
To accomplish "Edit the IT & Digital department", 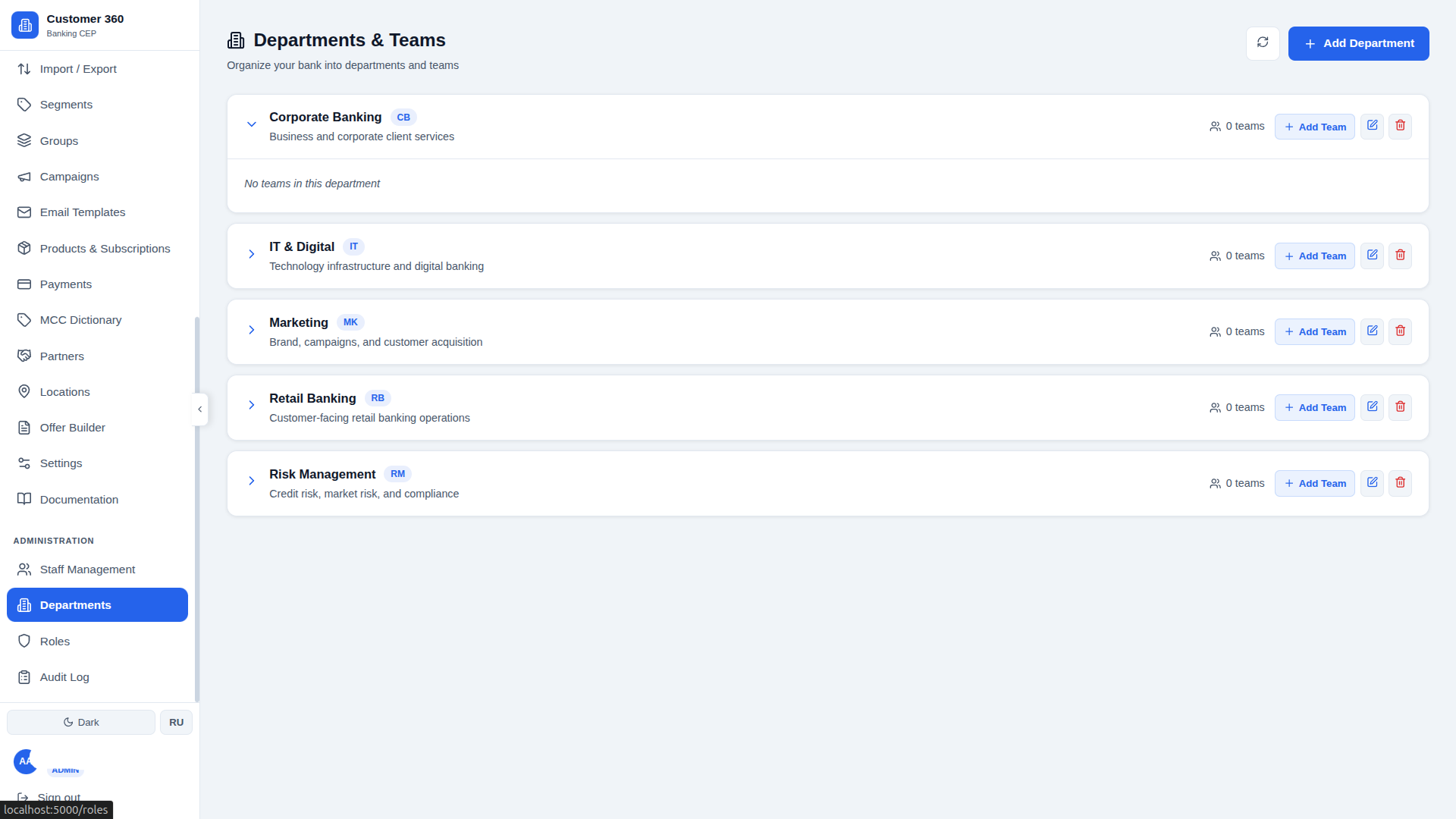I will coord(1372,256).
